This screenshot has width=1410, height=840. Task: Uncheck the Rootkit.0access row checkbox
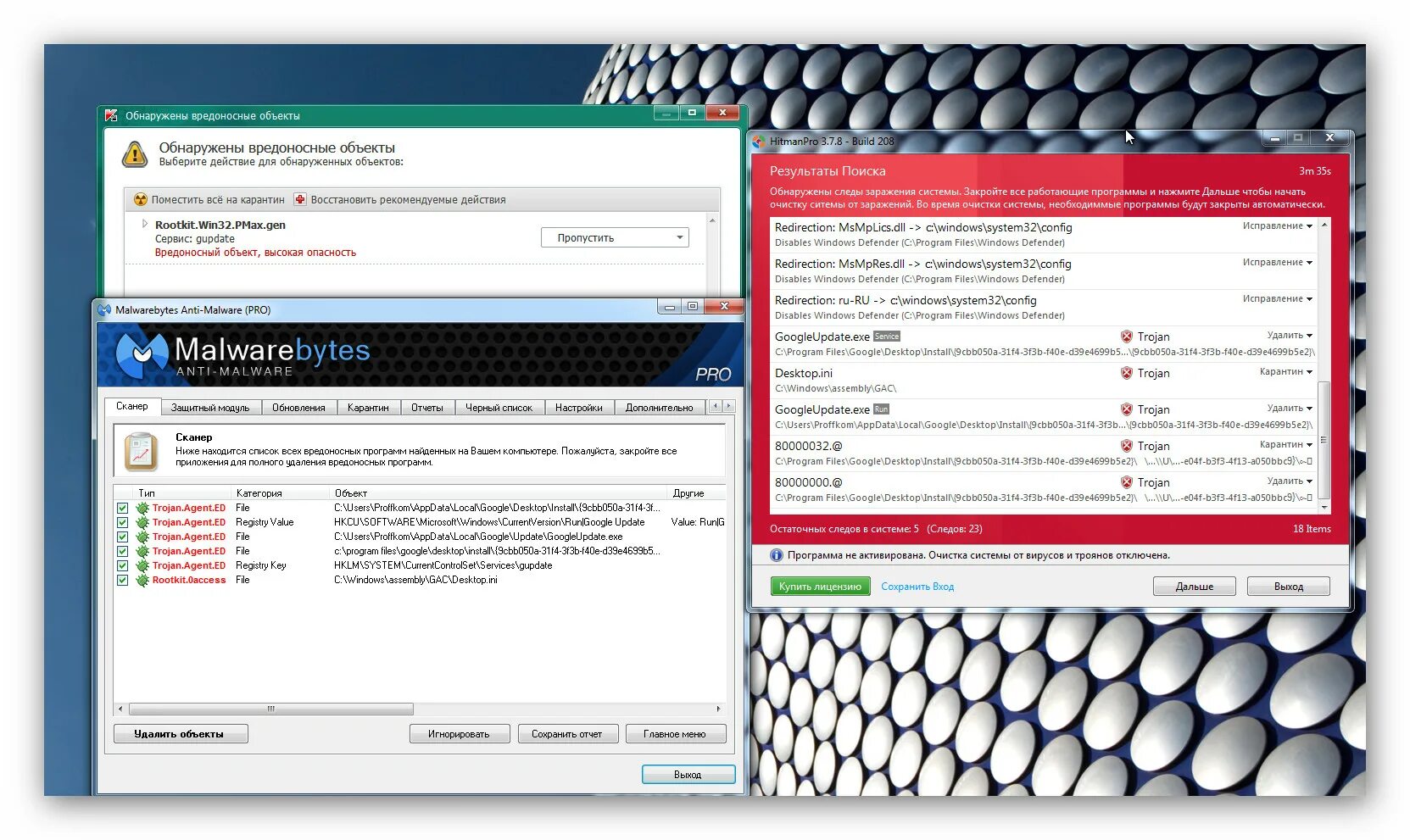point(123,581)
